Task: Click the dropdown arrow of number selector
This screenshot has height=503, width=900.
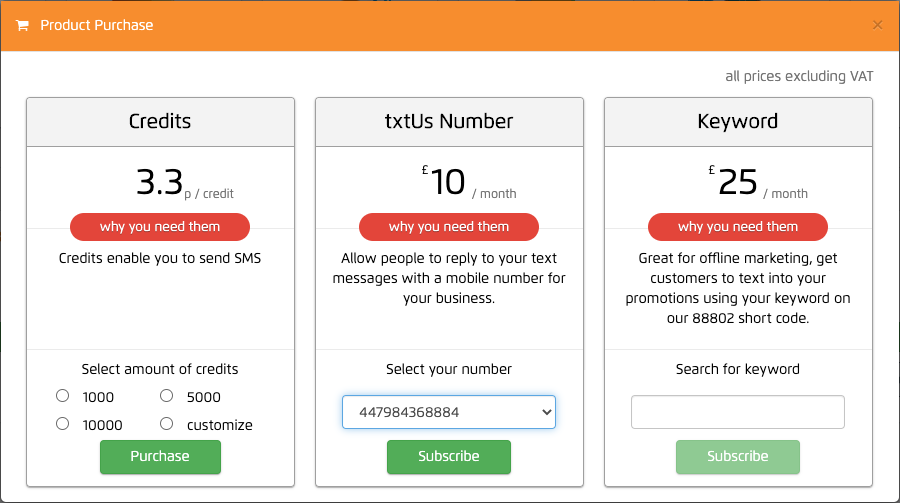Action: pyautogui.click(x=546, y=412)
